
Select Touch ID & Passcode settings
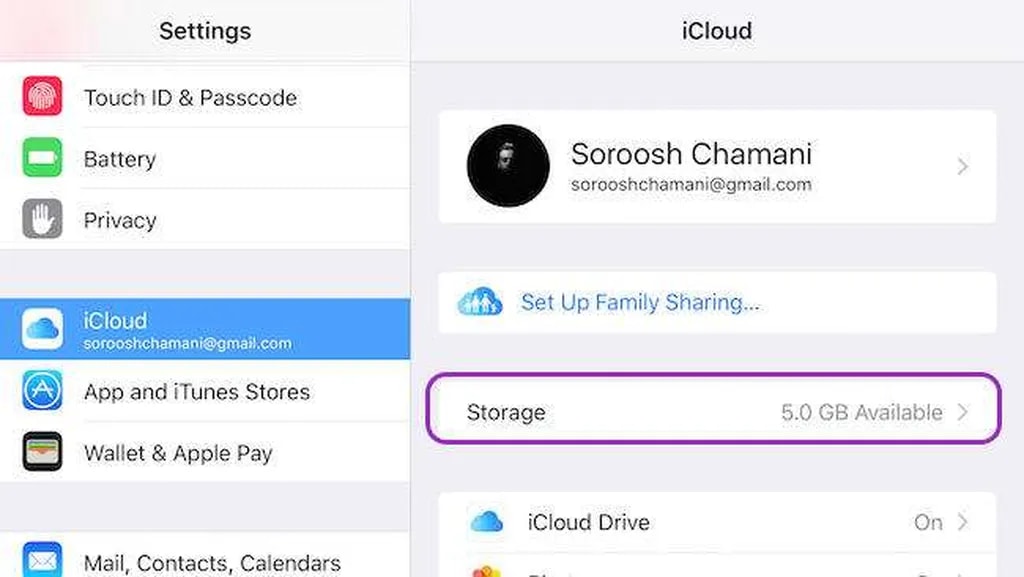tap(190, 98)
